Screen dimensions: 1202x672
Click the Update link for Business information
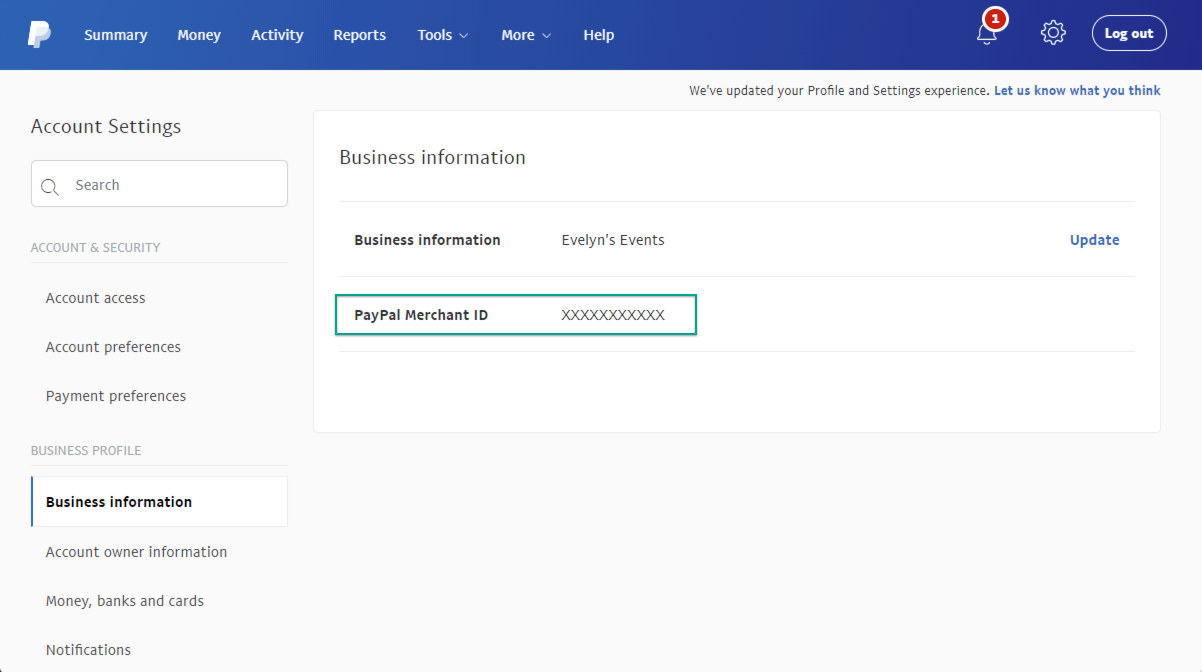pos(1094,240)
